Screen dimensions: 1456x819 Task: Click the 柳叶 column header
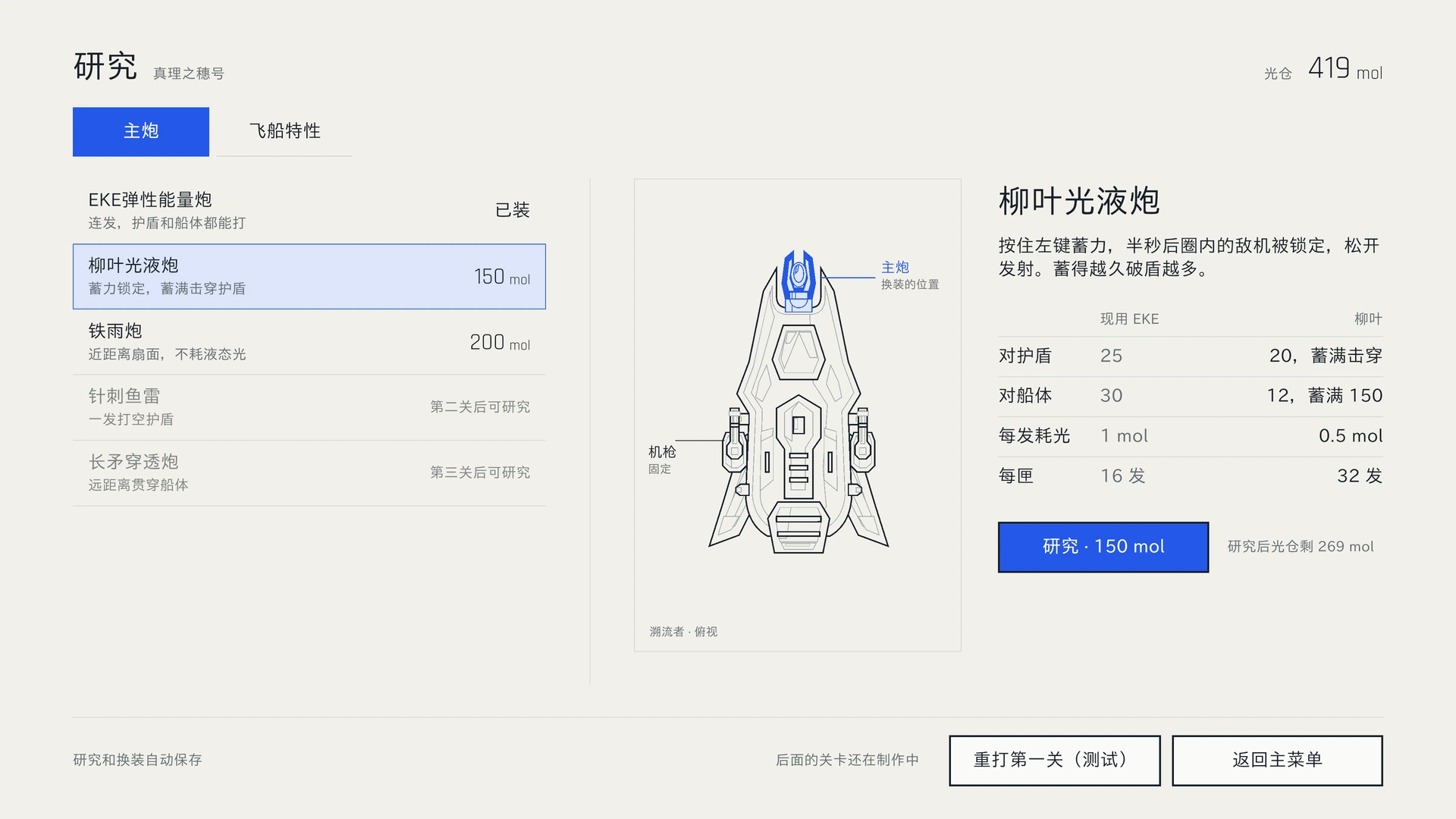click(x=1369, y=319)
